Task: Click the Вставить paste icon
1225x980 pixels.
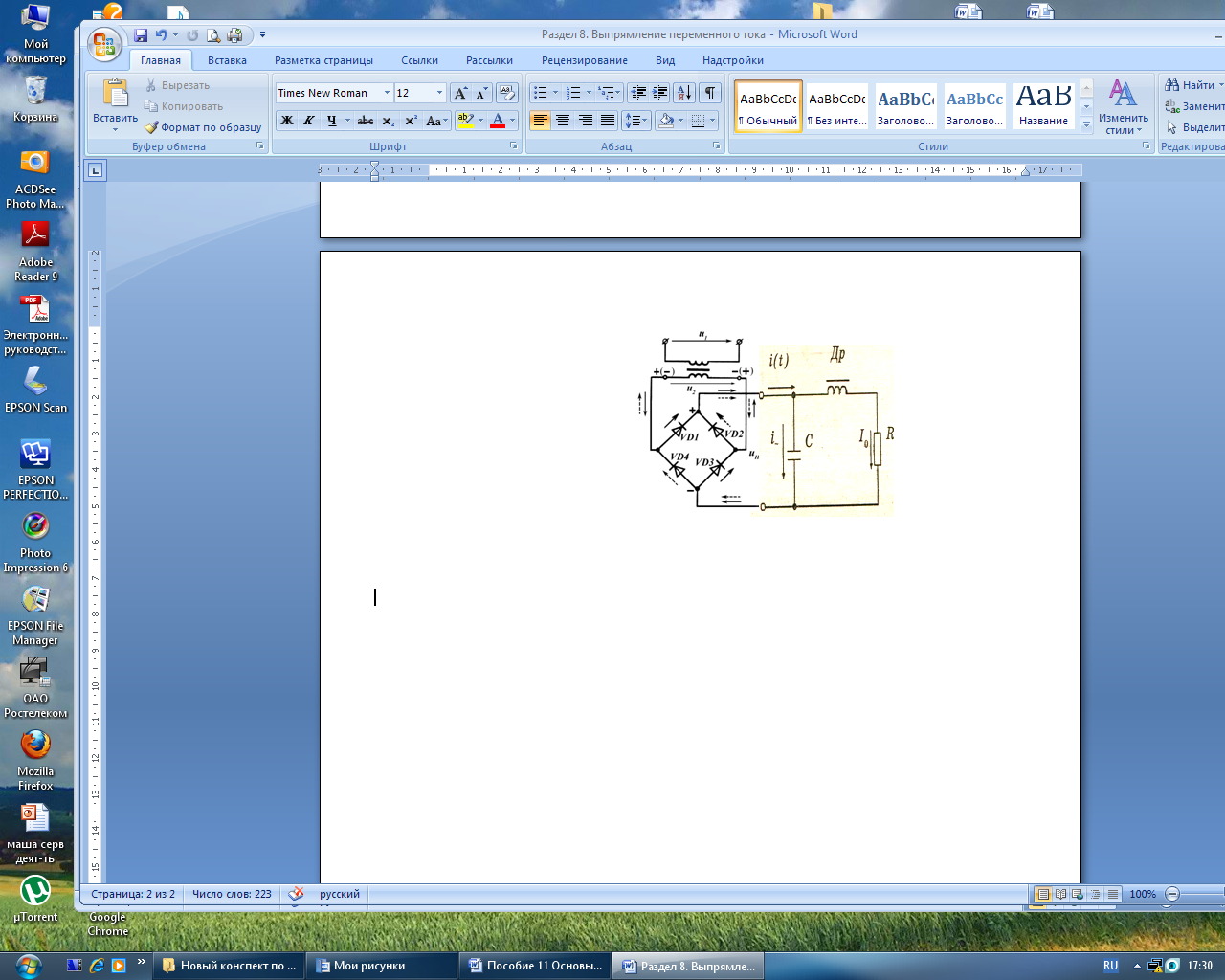Action: (x=115, y=94)
